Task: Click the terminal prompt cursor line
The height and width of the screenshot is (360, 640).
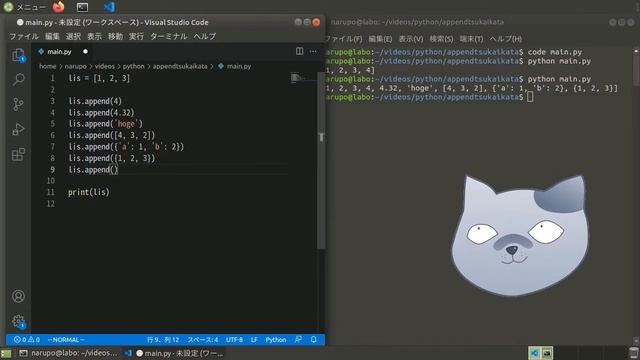Action: click(429, 97)
